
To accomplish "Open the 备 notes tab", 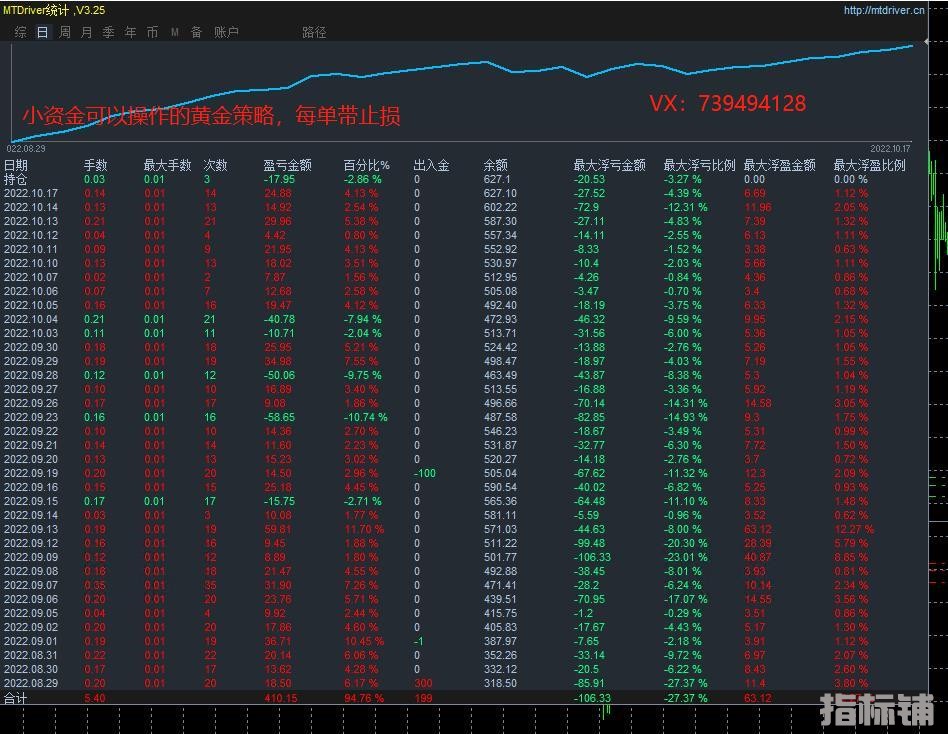I will point(196,32).
